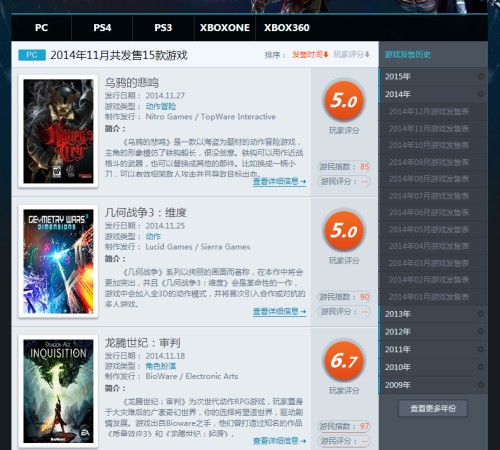Collapse the 2014年 year section

click(x=433, y=94)
